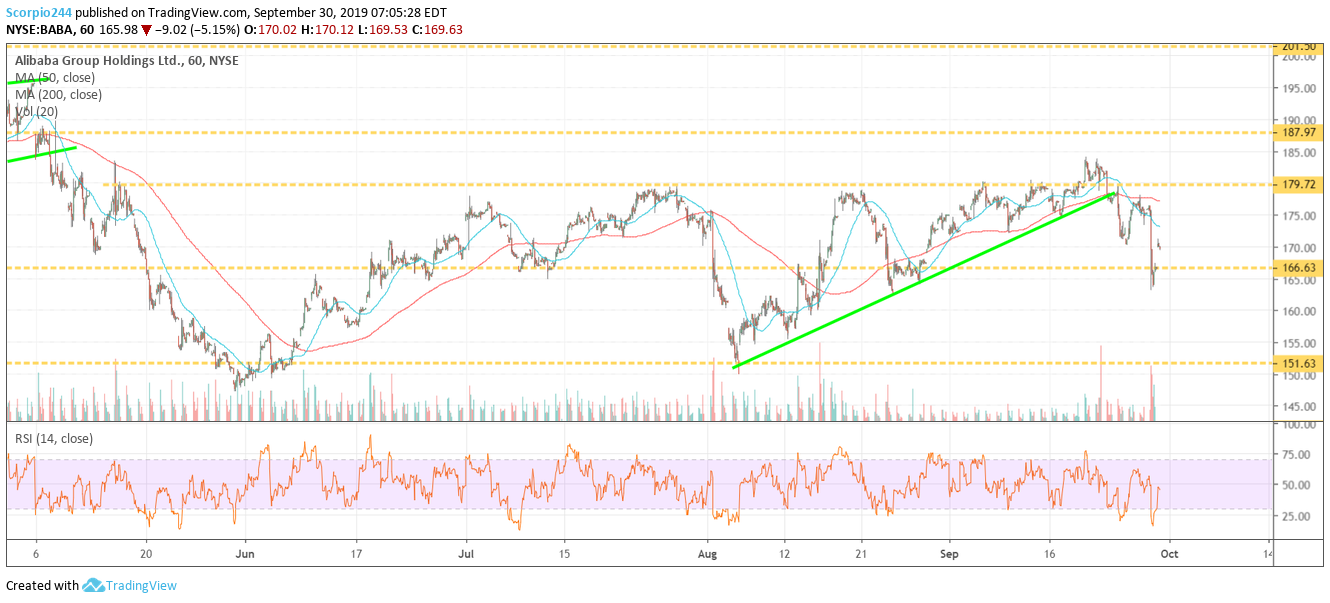This screenshot has width=1330, height=603.
Task: Click the 187.97 price level label
Action: [x=1298, y=132]
